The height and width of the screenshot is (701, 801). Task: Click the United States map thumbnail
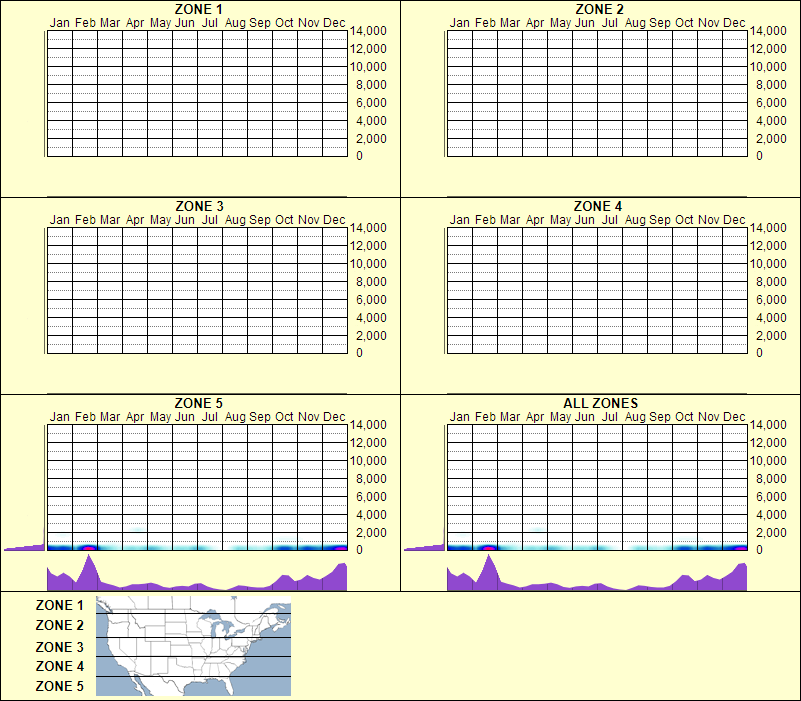point(192,647)
